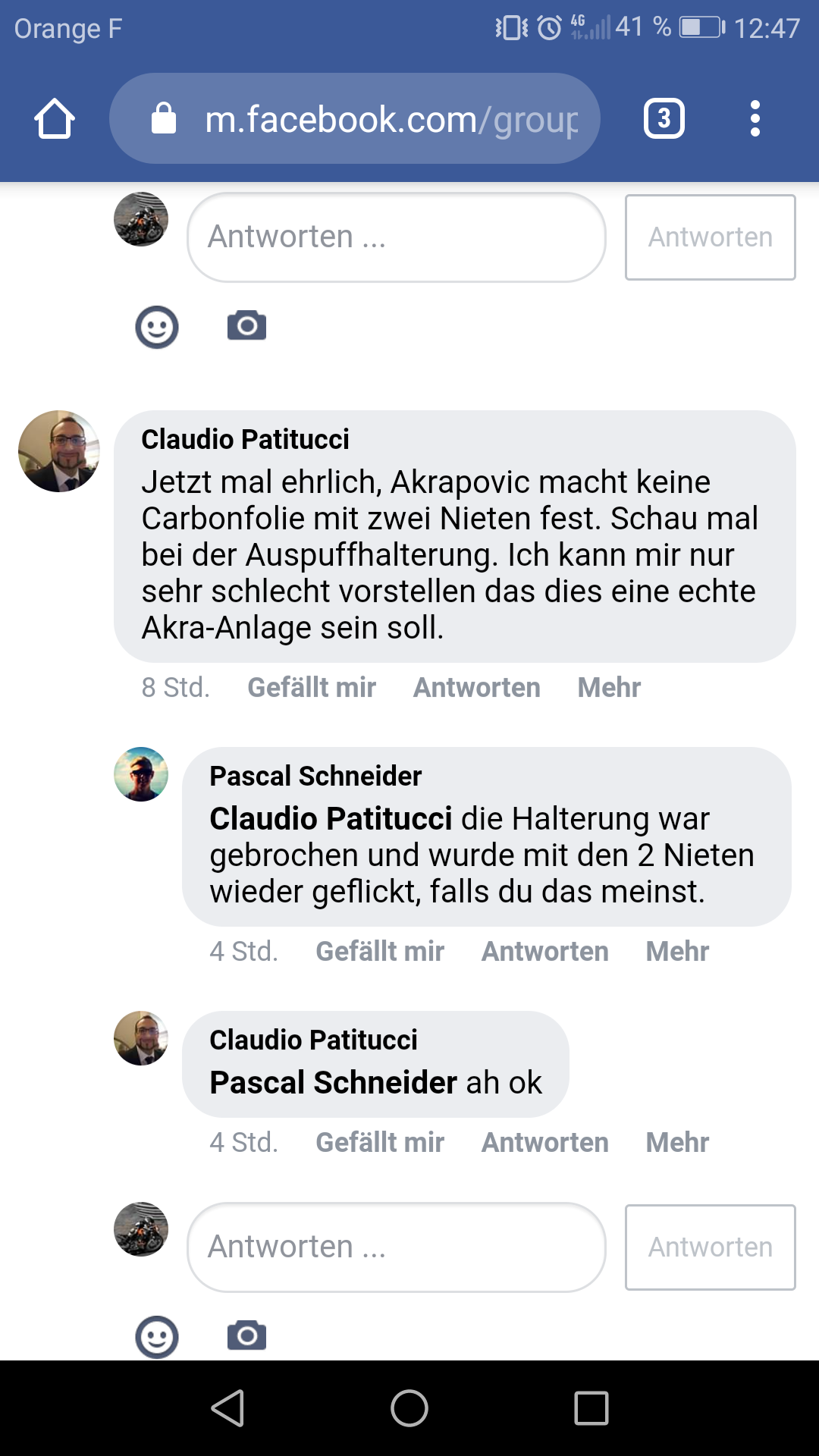
Task: Like Pascal Schneider's reply about Halterung
Action: tap(380, 952)
